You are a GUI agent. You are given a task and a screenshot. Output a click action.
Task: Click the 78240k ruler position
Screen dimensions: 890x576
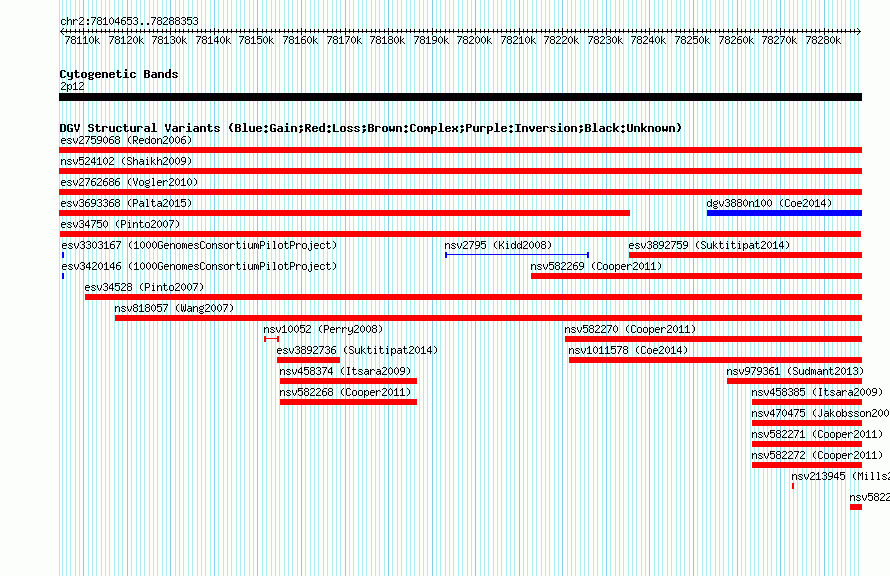coord(648,40)
